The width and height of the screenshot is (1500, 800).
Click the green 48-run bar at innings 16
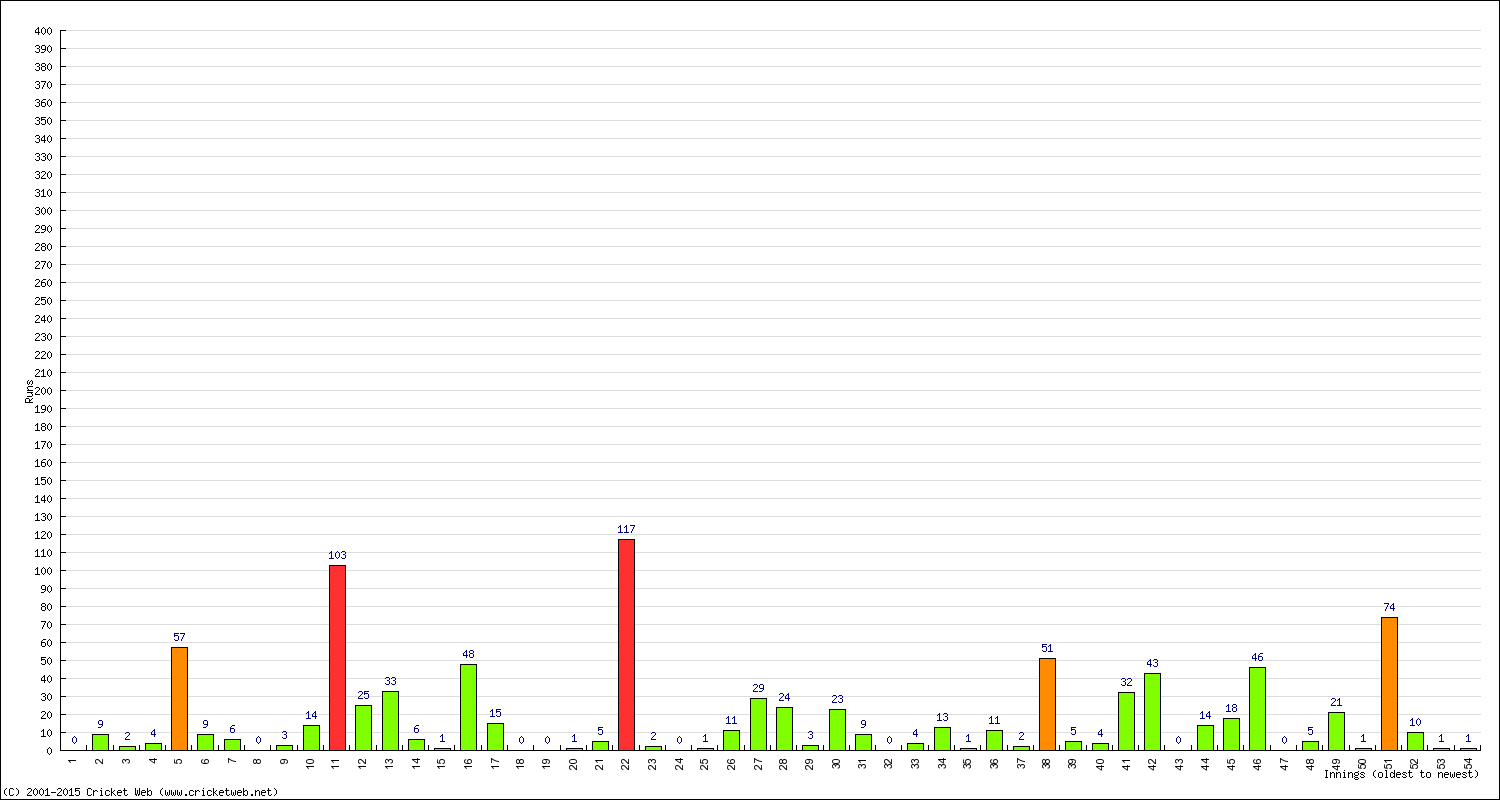coord(468,707)
